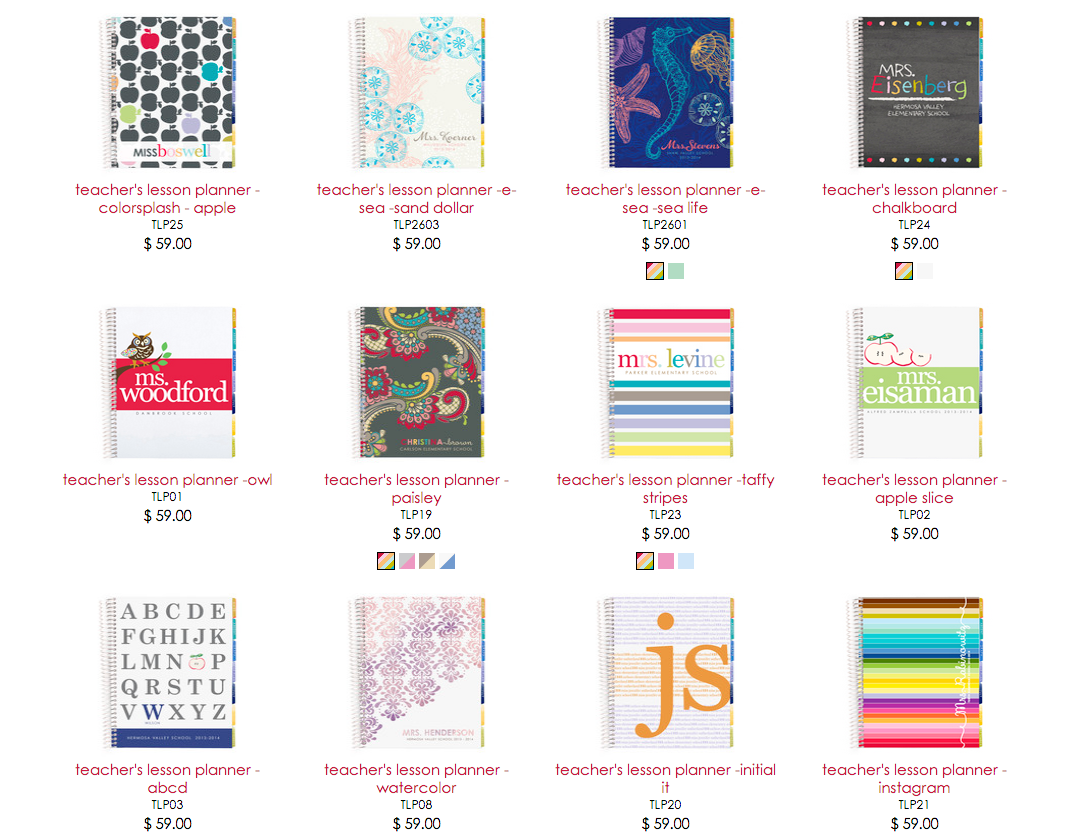Open teacher's lesson planner watercolor link
The image size is (1087, 839).
[x=417, y=779]
